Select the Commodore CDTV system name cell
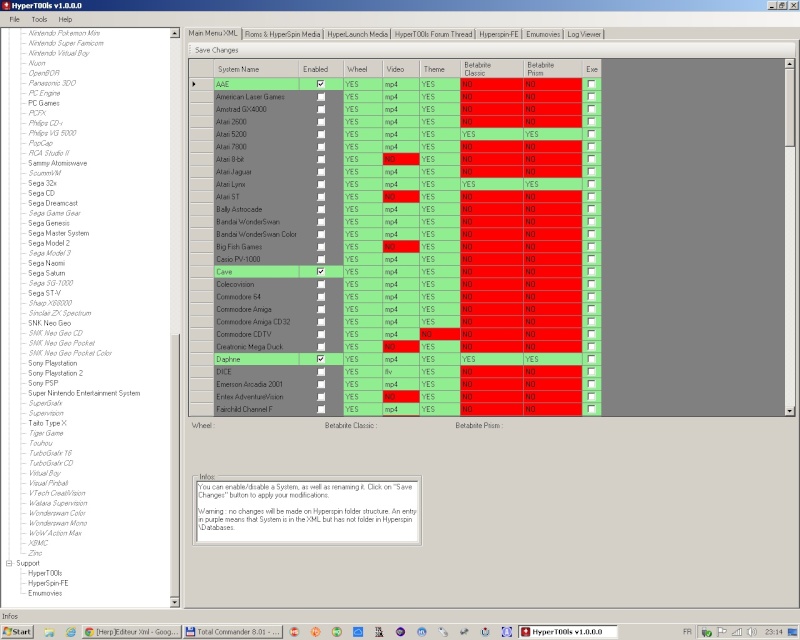This screenshot has height=640, width=800. click(256, 334)
